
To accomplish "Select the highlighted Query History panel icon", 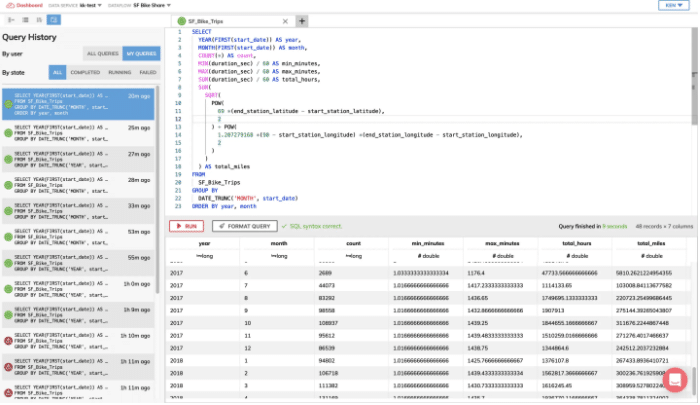I will click(54, 20).
